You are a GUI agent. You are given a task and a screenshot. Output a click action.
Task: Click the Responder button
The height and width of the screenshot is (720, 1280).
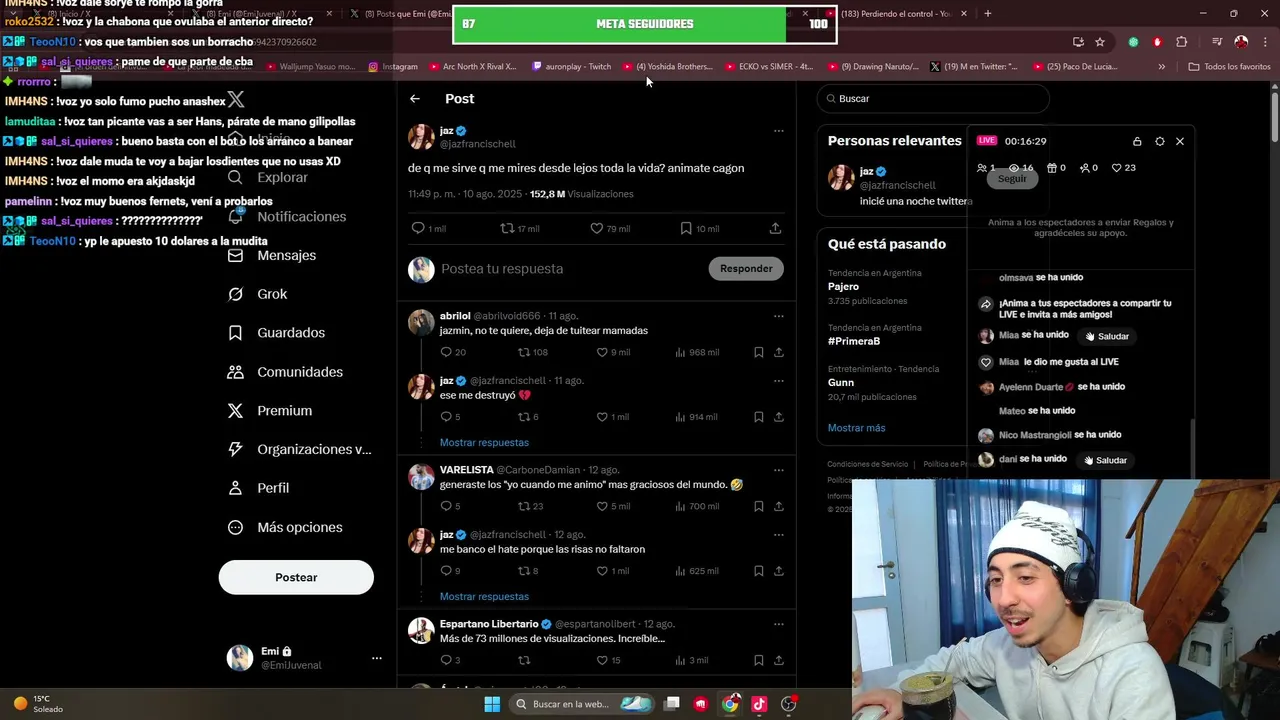746,268
